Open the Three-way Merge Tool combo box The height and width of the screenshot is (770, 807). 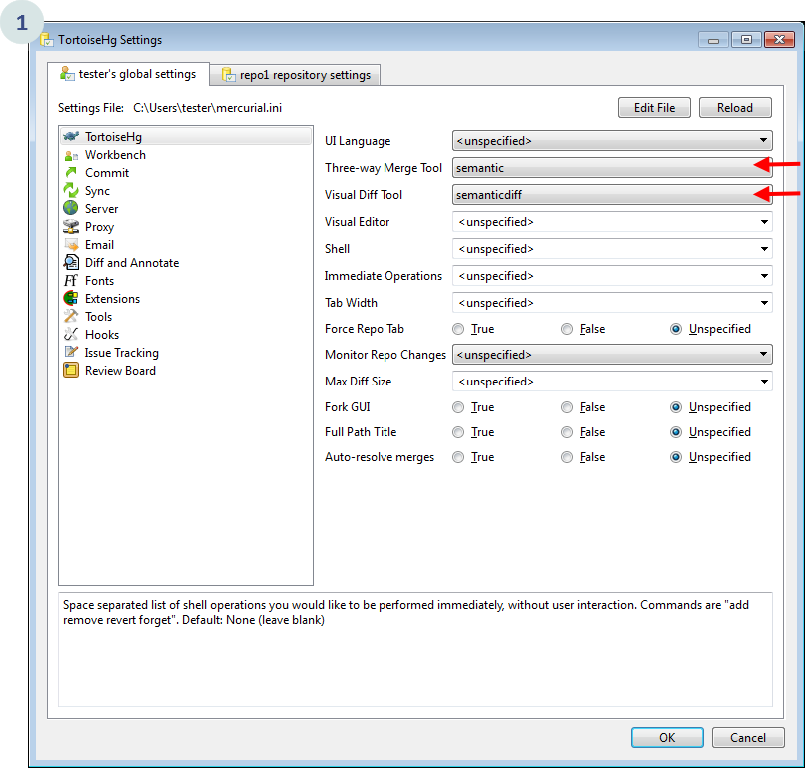click(x=612, y=168)
